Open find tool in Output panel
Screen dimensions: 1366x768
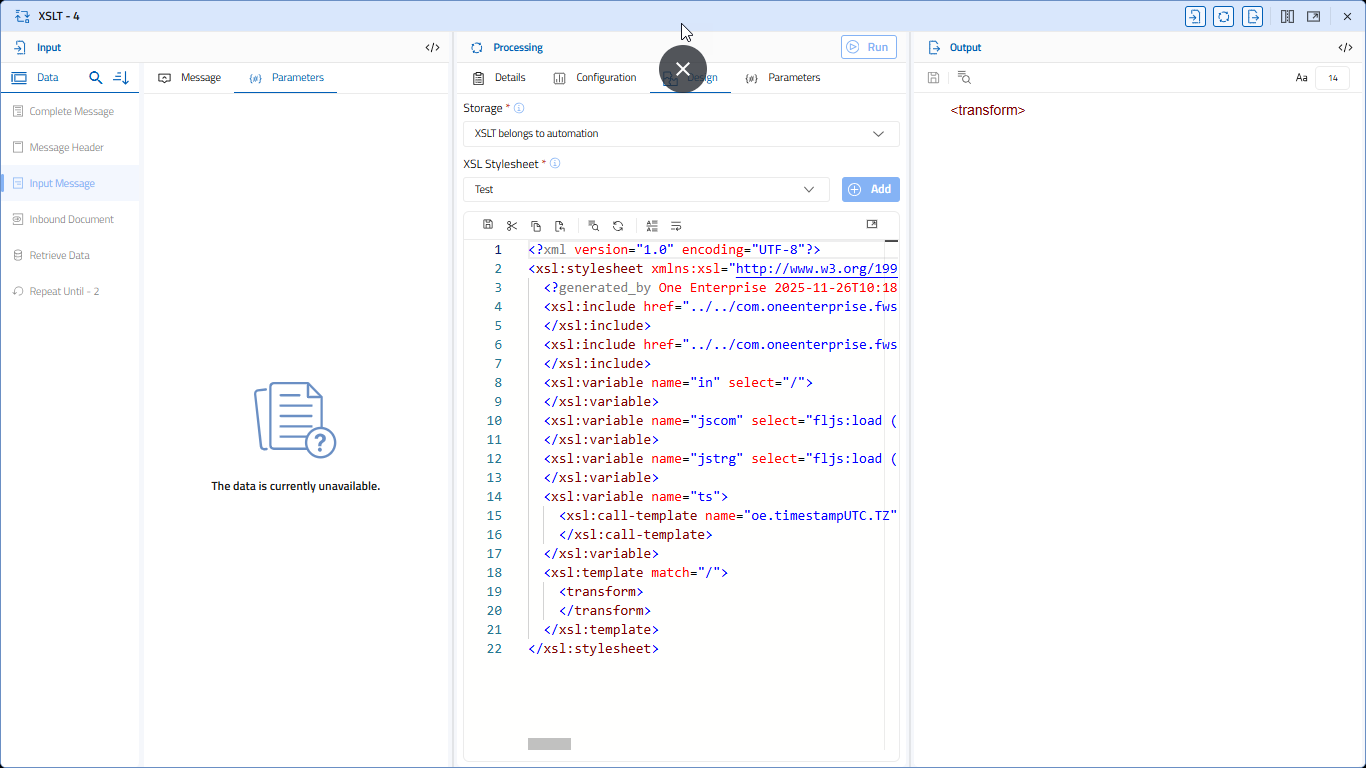[964, 78]
